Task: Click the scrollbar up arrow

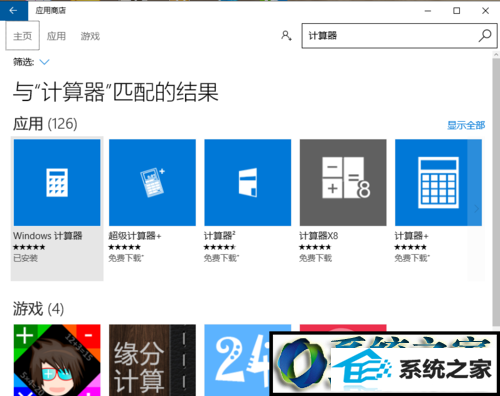Action: 496,55
